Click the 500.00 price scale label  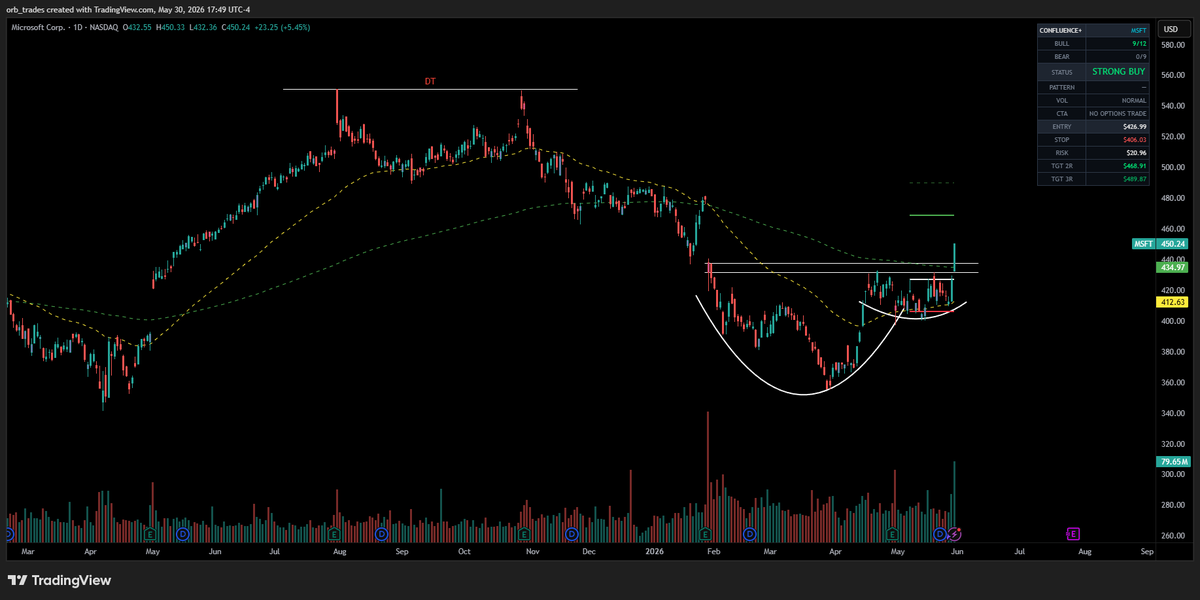pos(1172,167)
